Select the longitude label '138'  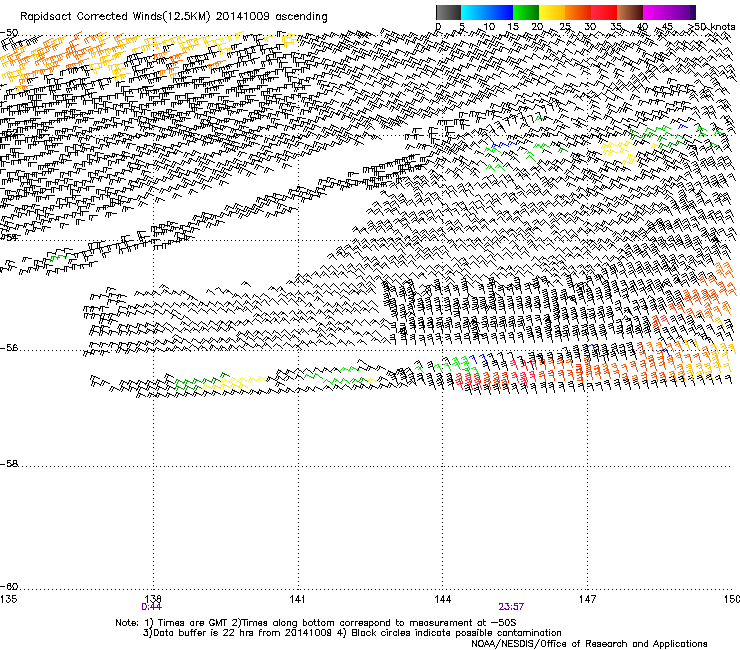152,599
